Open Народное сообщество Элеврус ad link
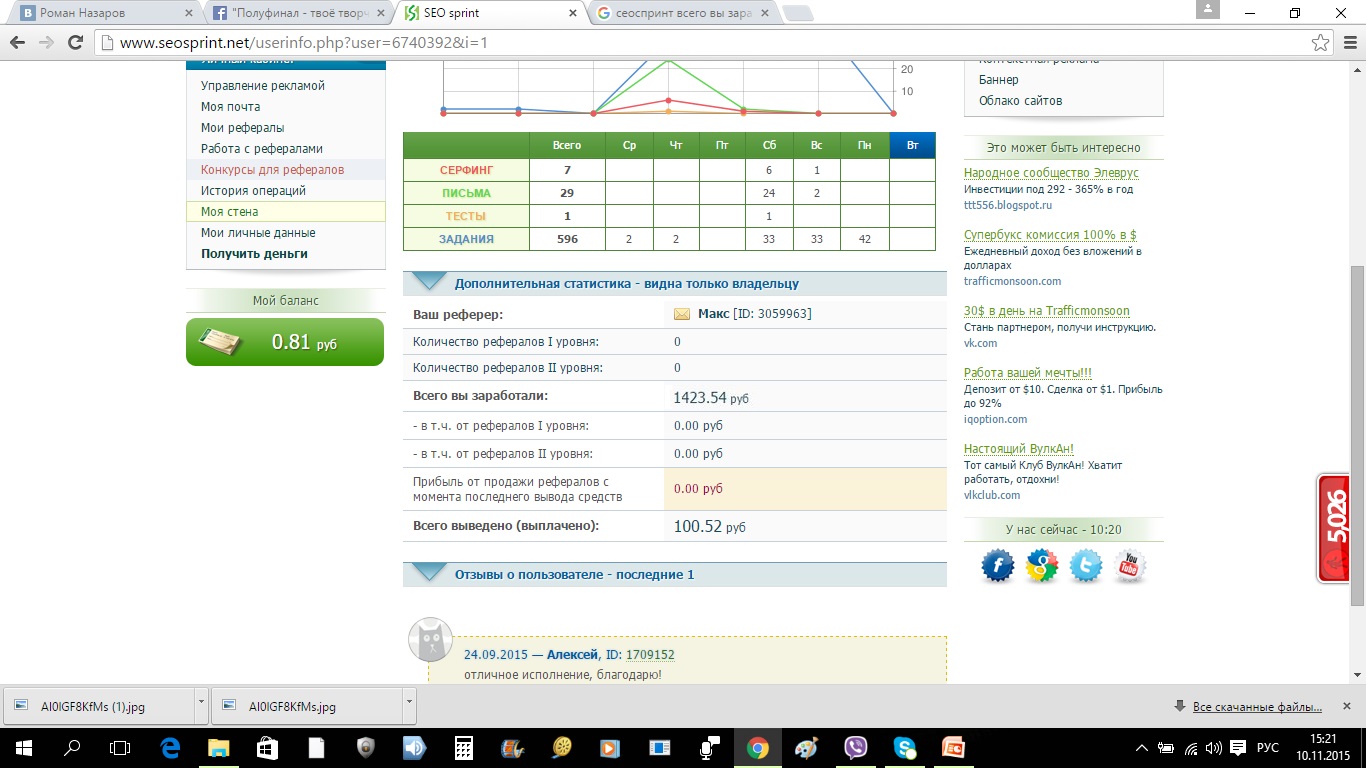The image size is (1366, 768). (1051, 173)
